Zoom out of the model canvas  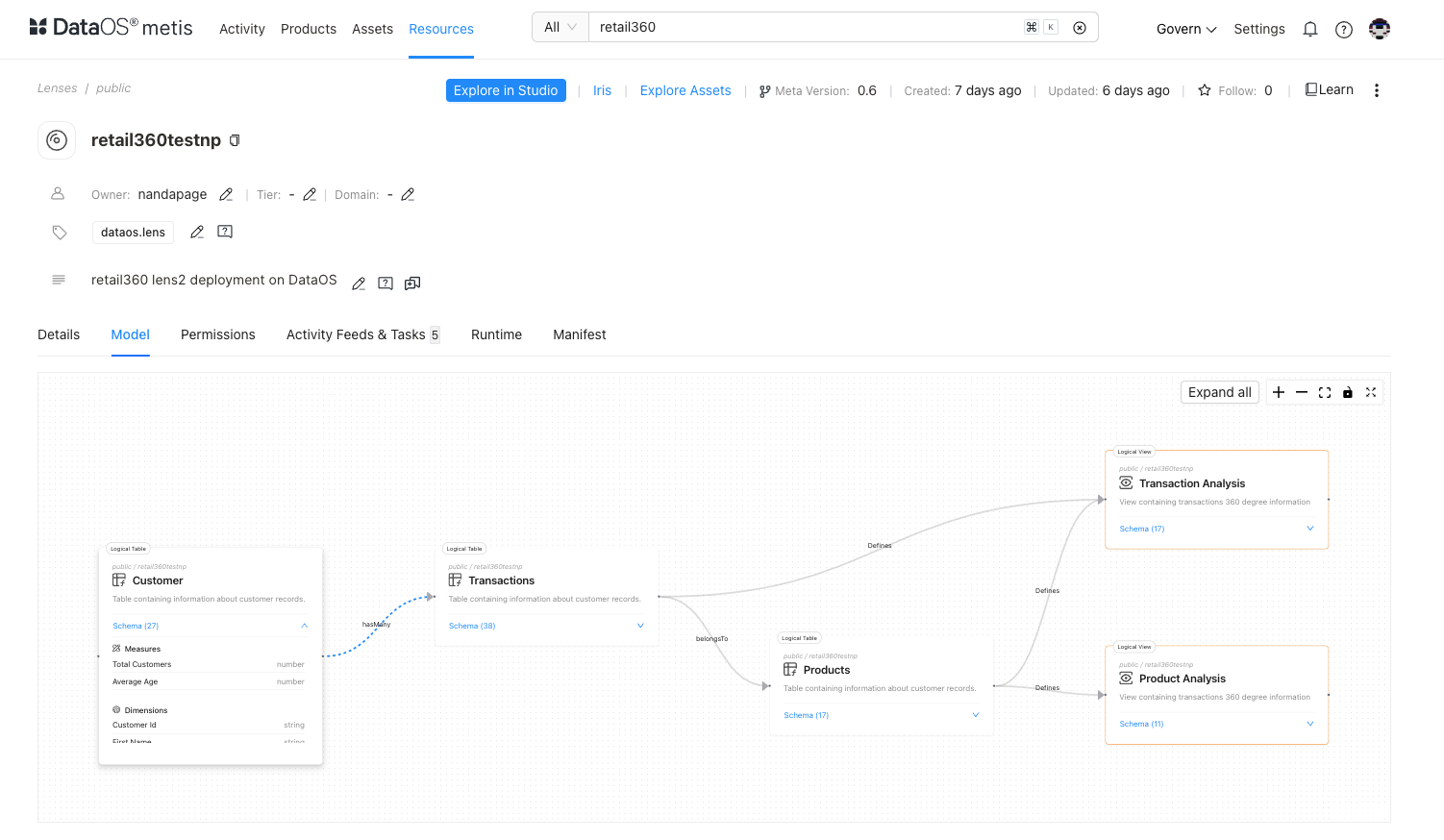click(x=1302, y=392)
